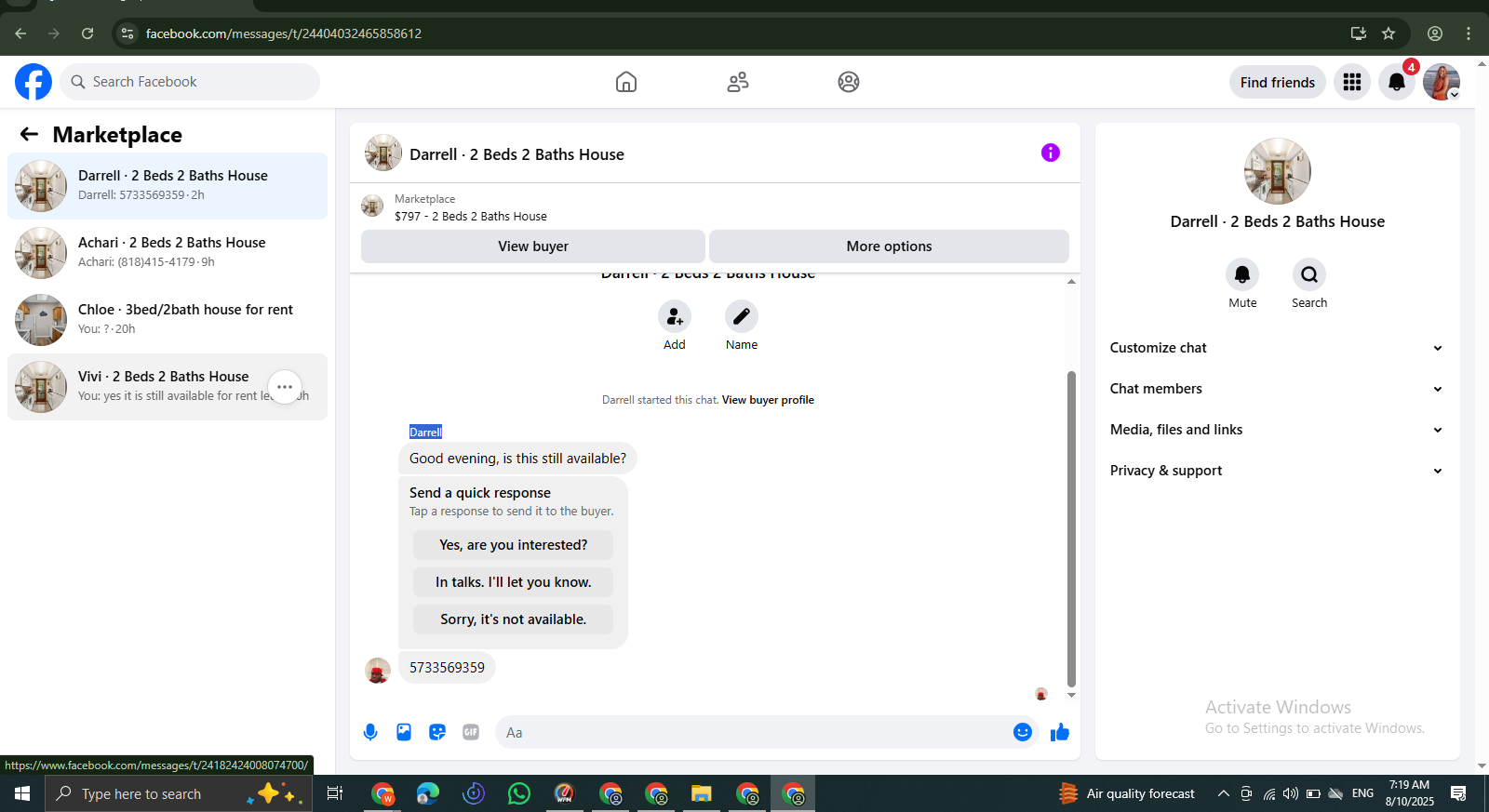Send a thumbs-up like
Image resolution: width=1489 pixels, height=812 pixels.
click(1060, 732)
